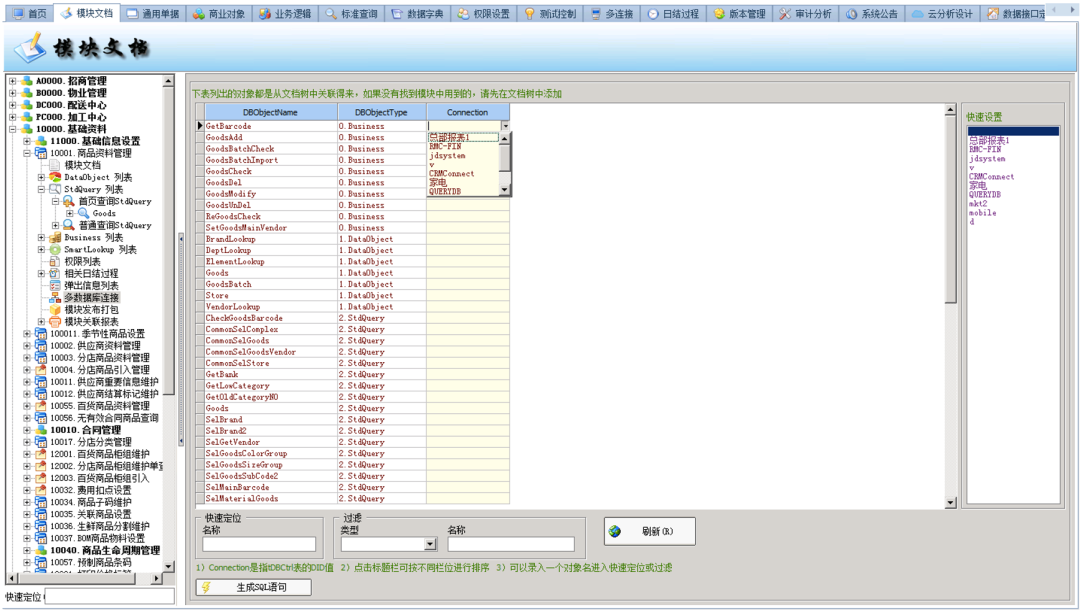Select the 多数据库连接 node icon in the tree

point(55,297)
